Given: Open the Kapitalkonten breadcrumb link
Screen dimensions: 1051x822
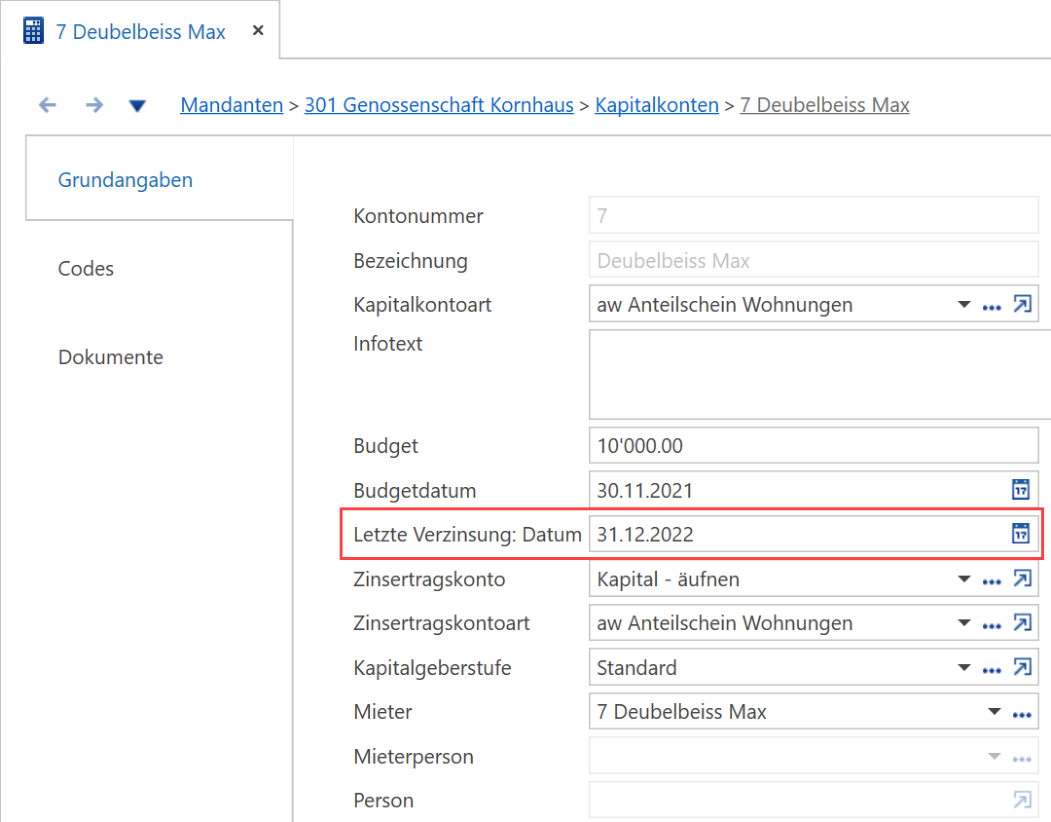Looking at the screenshot, I should click(x=657, y=105).
